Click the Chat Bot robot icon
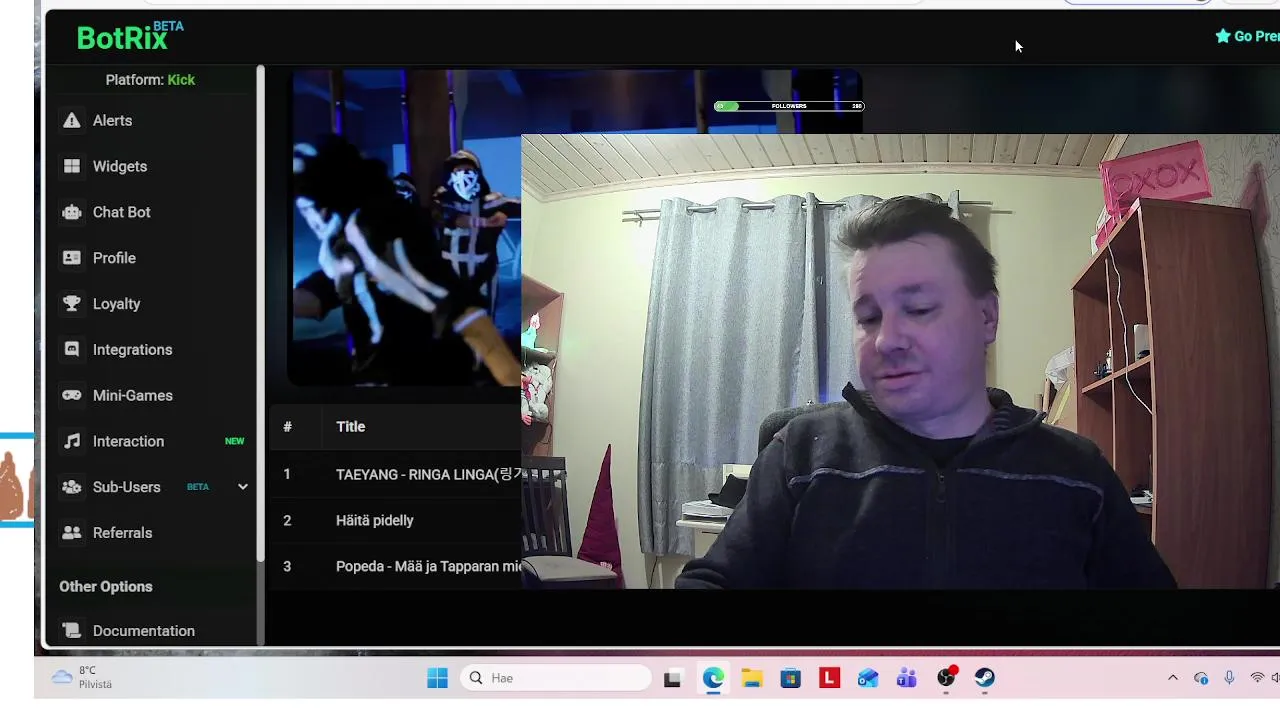1280x720 pixels. [72, 212]
